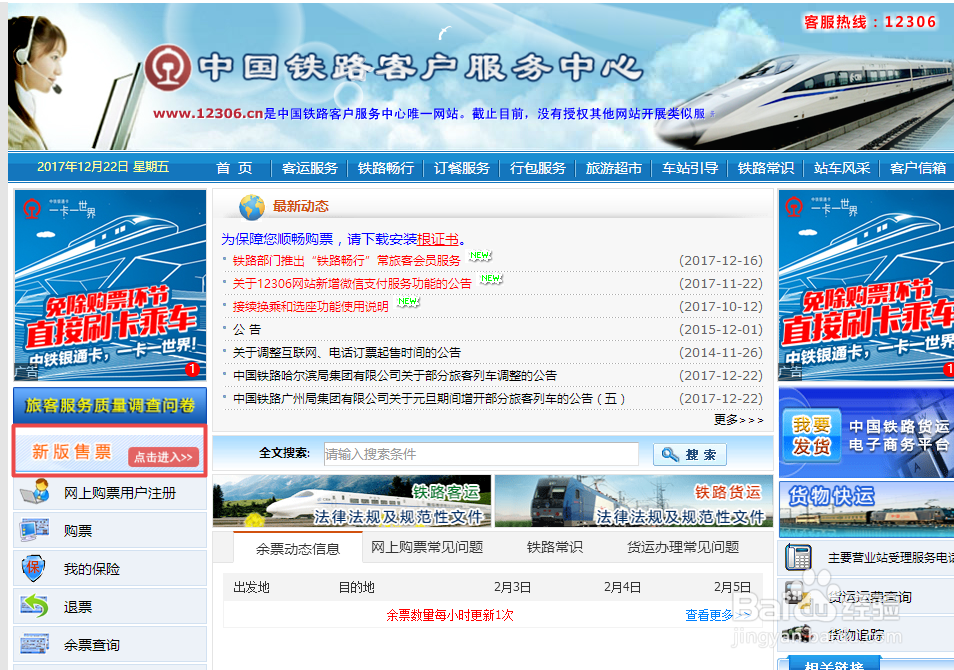Open 余票查询 in left sidebar
This screenshot has height=670, width=954.
click(x=92, y=645)
